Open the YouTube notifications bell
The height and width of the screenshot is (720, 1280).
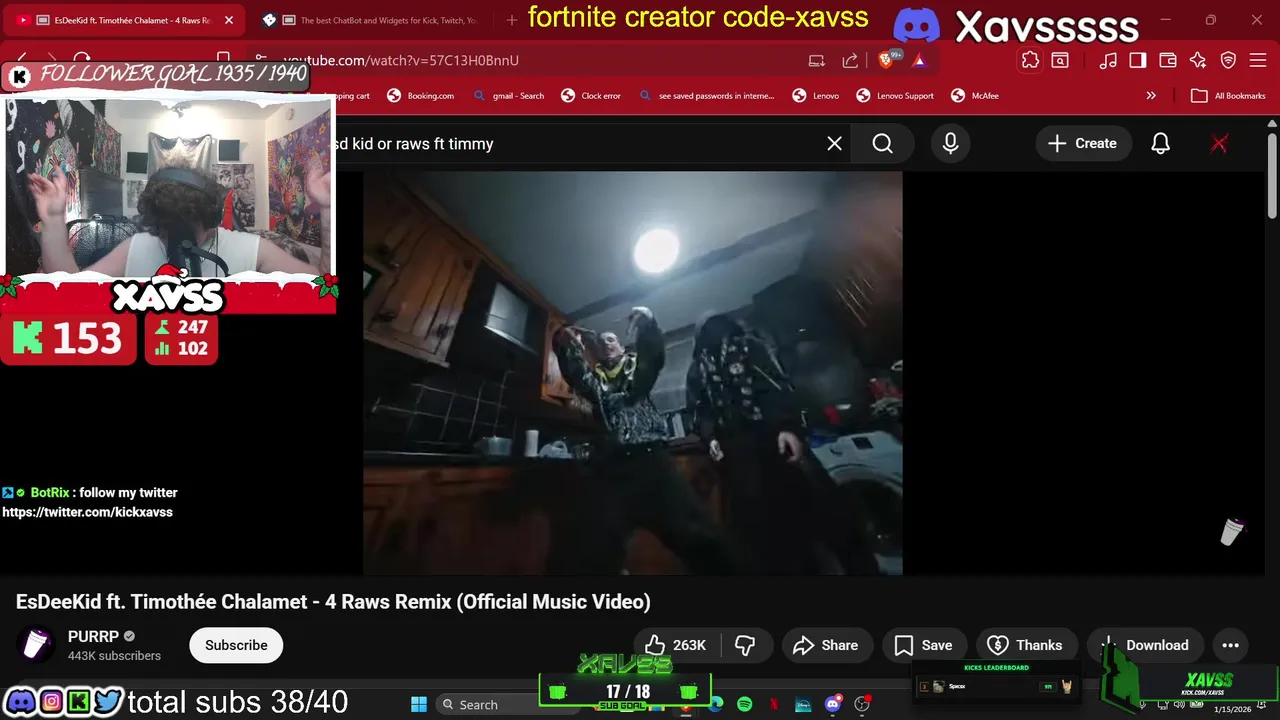tap(1160, 144)
